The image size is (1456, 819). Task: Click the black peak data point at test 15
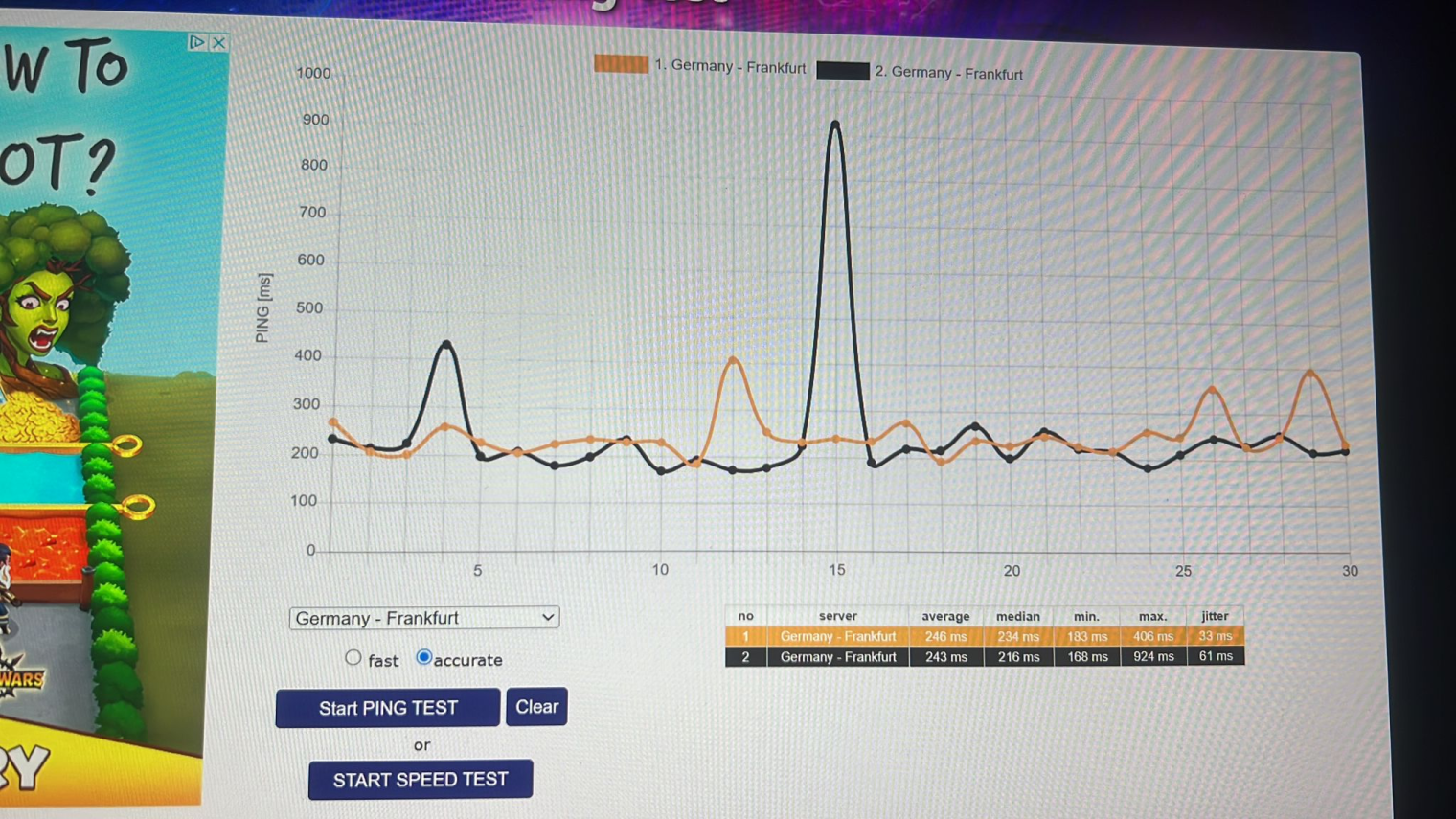835,125
